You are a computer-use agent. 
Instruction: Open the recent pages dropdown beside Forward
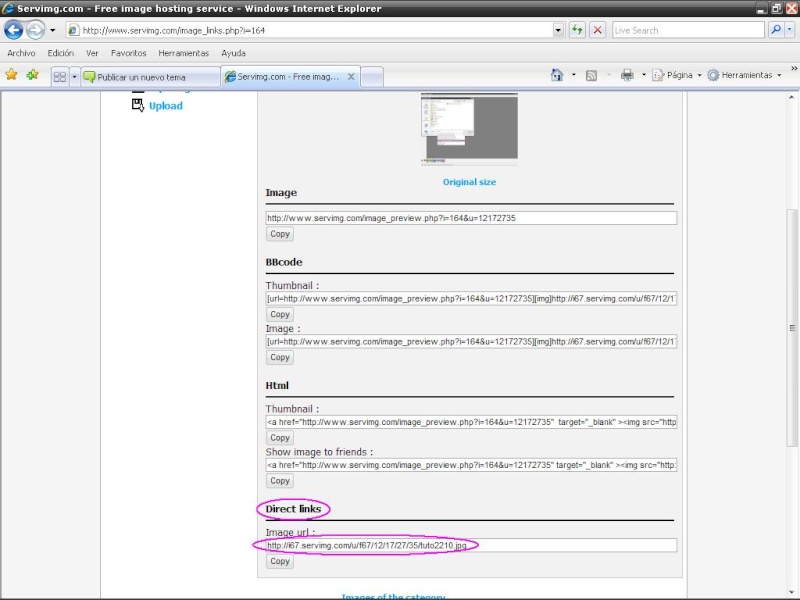(x=52, y=30)
